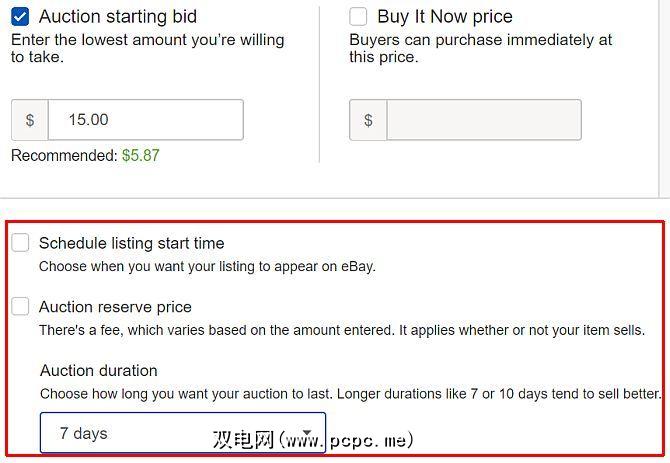Click the "Auction reserve price" label

115,307
